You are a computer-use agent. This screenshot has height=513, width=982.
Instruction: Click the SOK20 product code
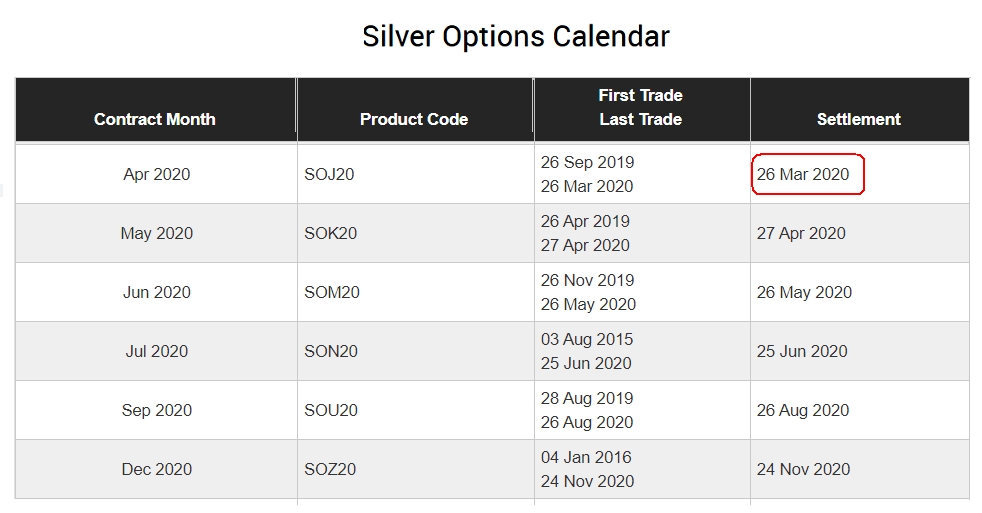(331, 233)
